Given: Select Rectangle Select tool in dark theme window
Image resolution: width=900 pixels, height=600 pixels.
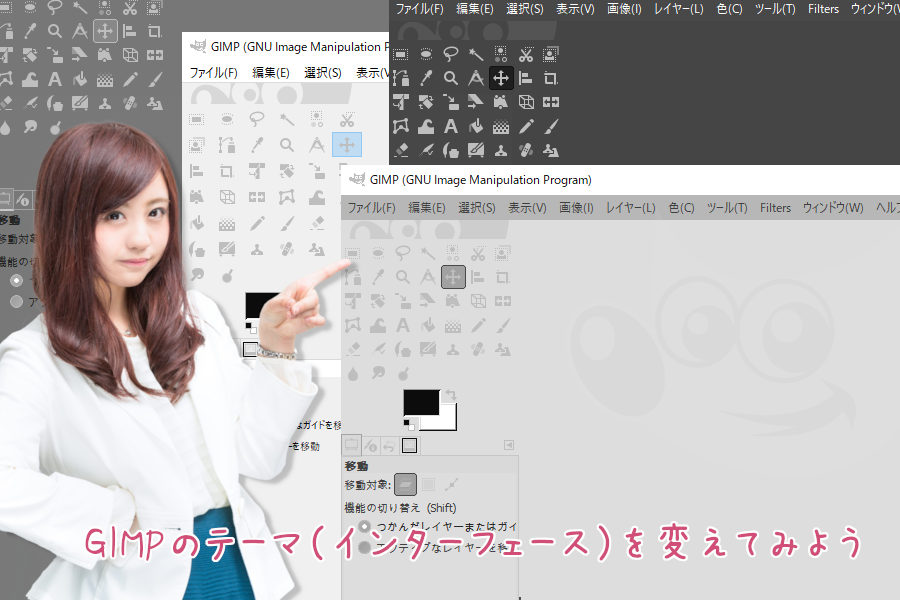Looking at the screenshot, I should point(401,55).
